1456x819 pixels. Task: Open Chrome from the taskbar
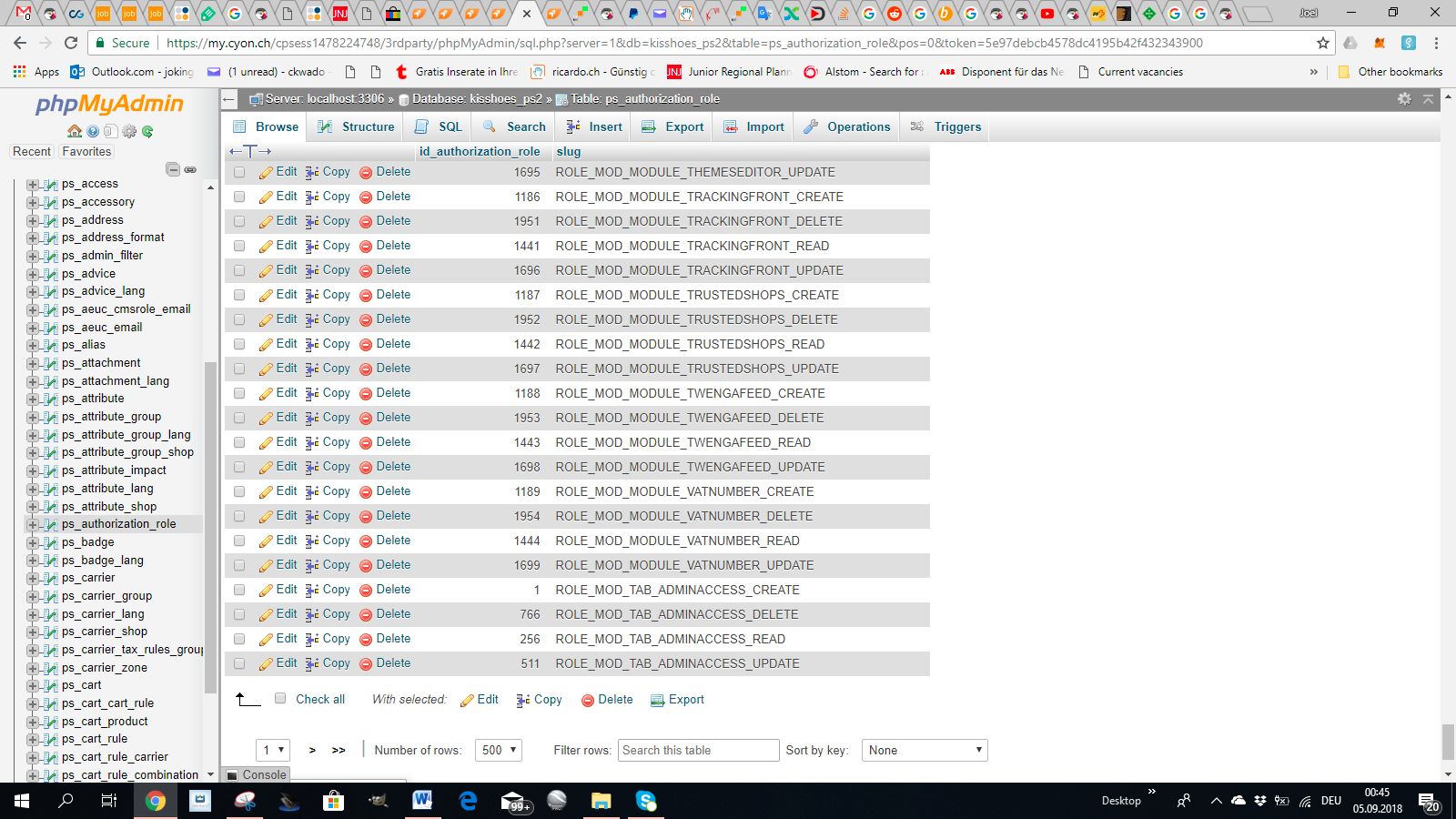tap(156, 801)
